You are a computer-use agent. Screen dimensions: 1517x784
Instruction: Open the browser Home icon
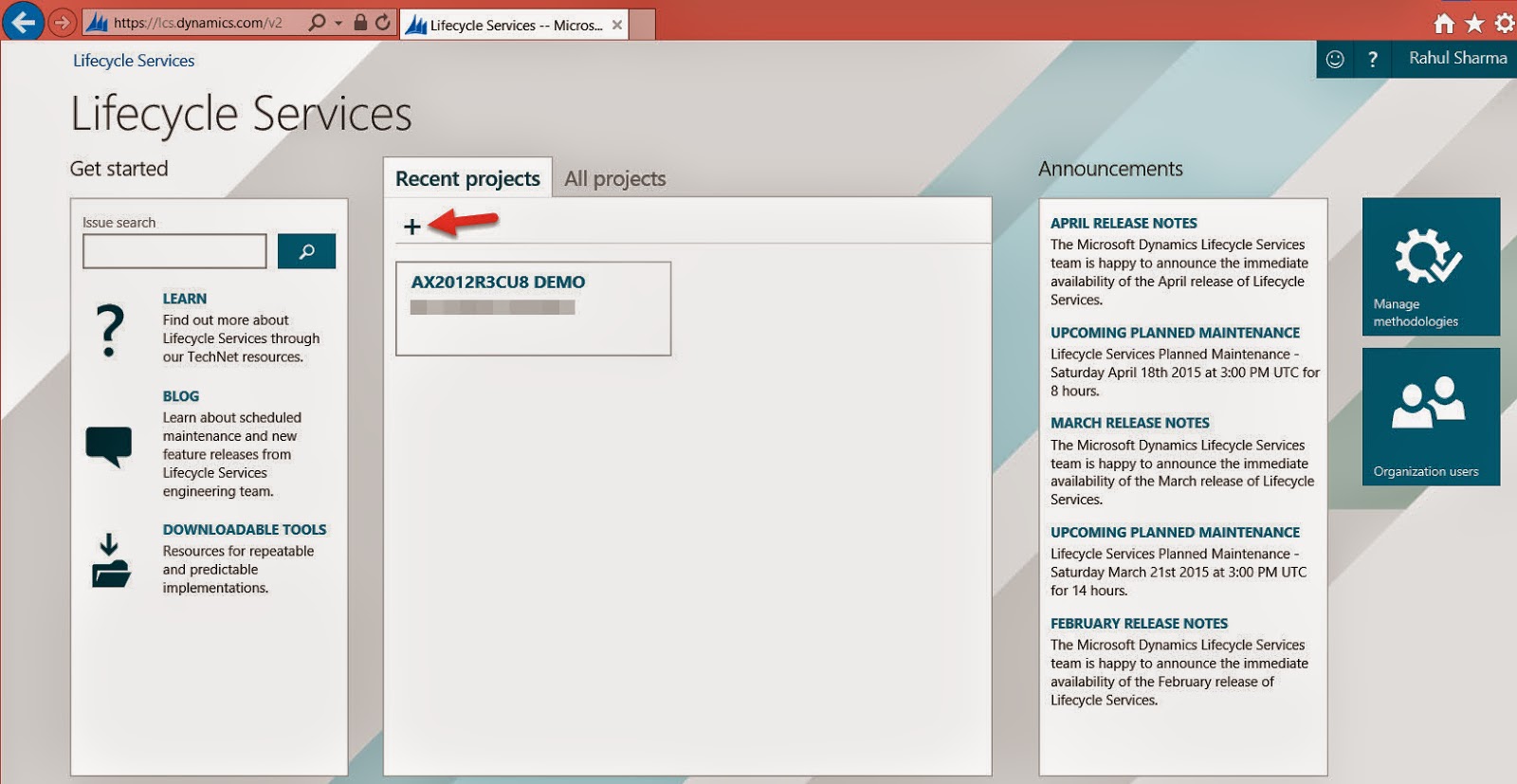1444,23
